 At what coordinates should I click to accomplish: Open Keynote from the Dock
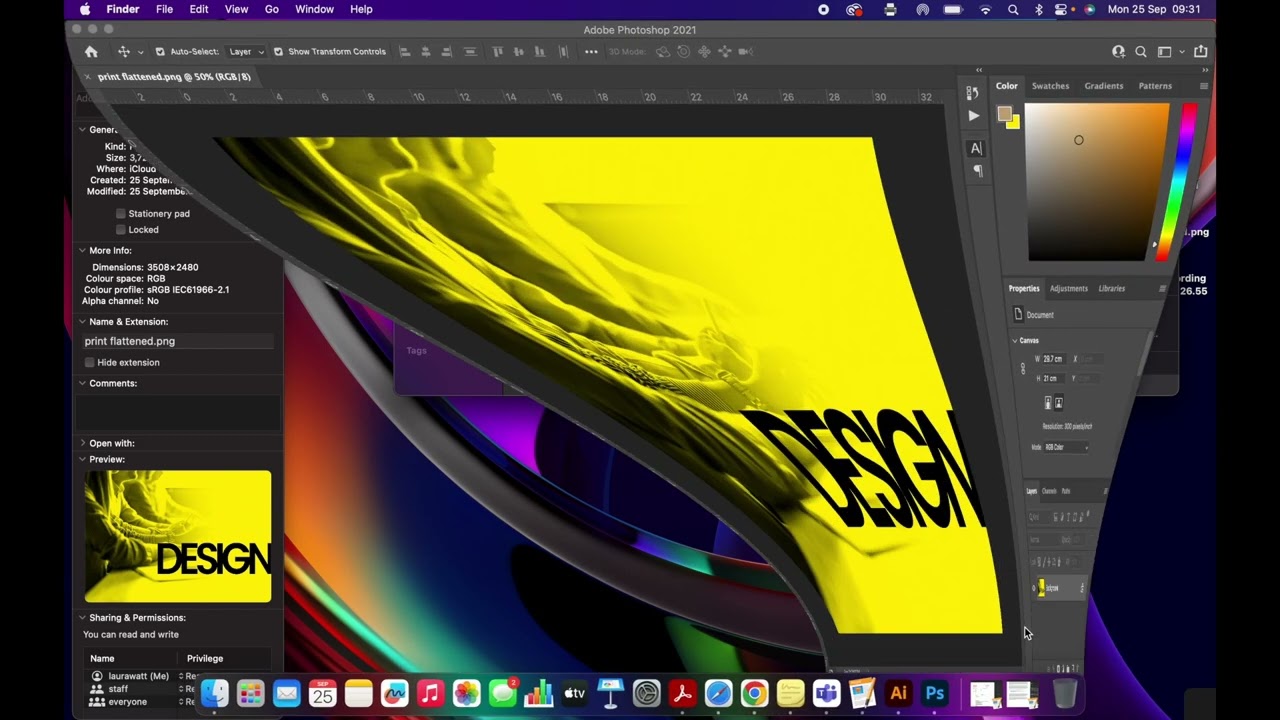click(610, 693)
